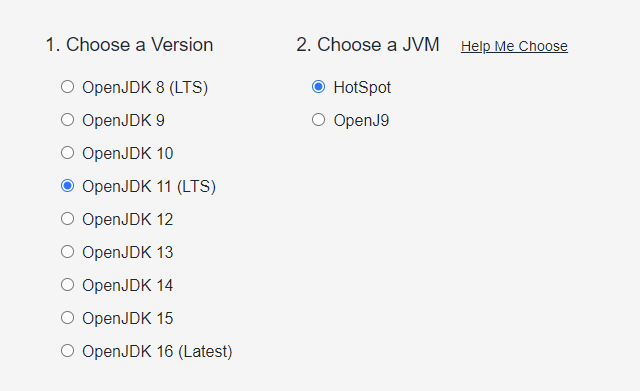Select the OpenJDK 15 radio button
Image resolution: width=640 pixels, height=391 pixels.
[x=67, y=318]
